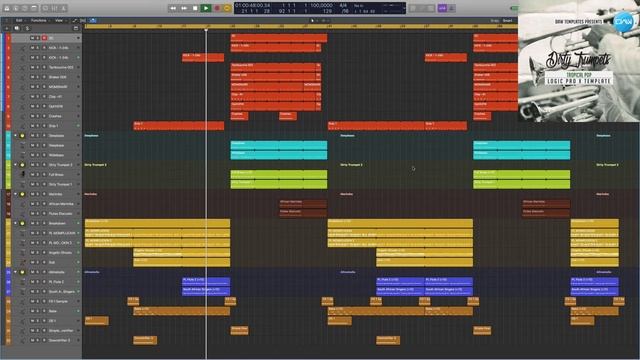
Task: Click the blue Catch playhead icon
Action: coord(93,20)
